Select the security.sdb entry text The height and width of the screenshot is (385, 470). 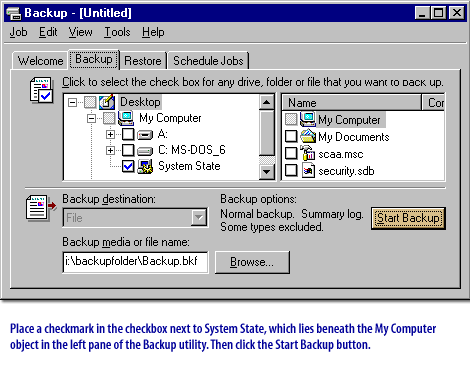point(346,171)
